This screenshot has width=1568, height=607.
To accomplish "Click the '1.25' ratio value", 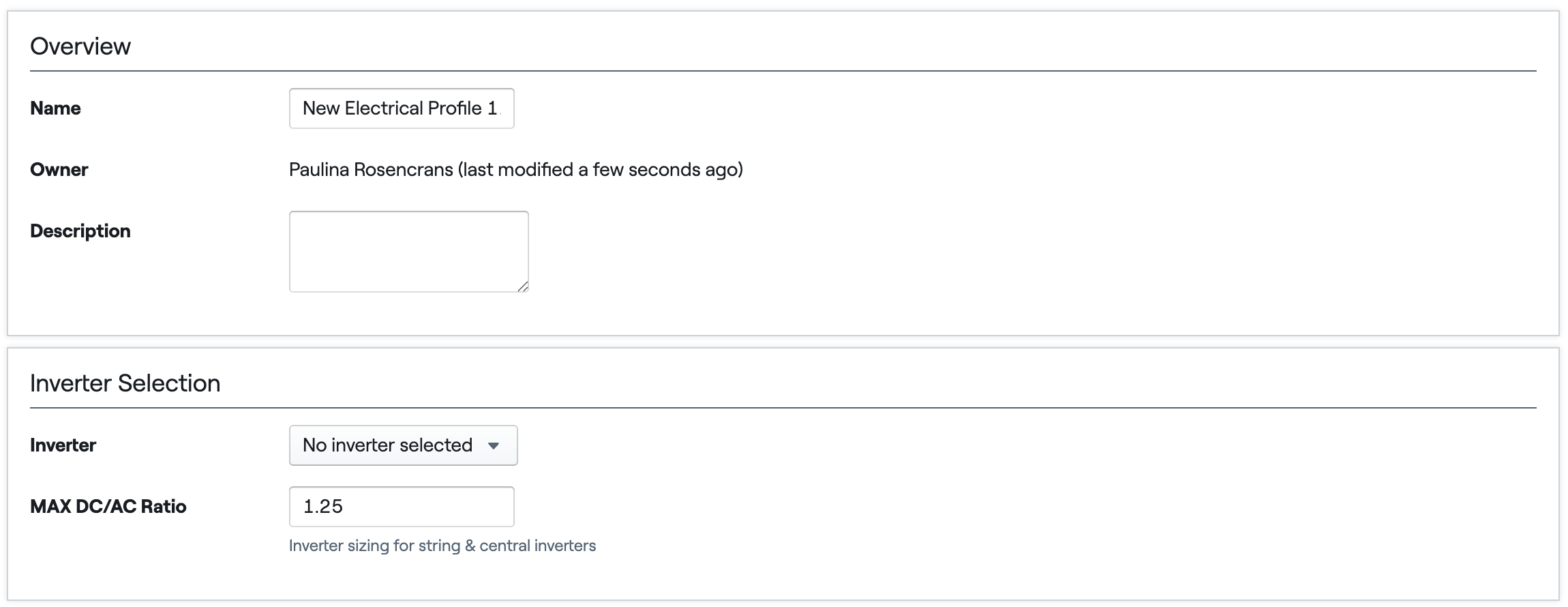I will (x=323, y=507).
